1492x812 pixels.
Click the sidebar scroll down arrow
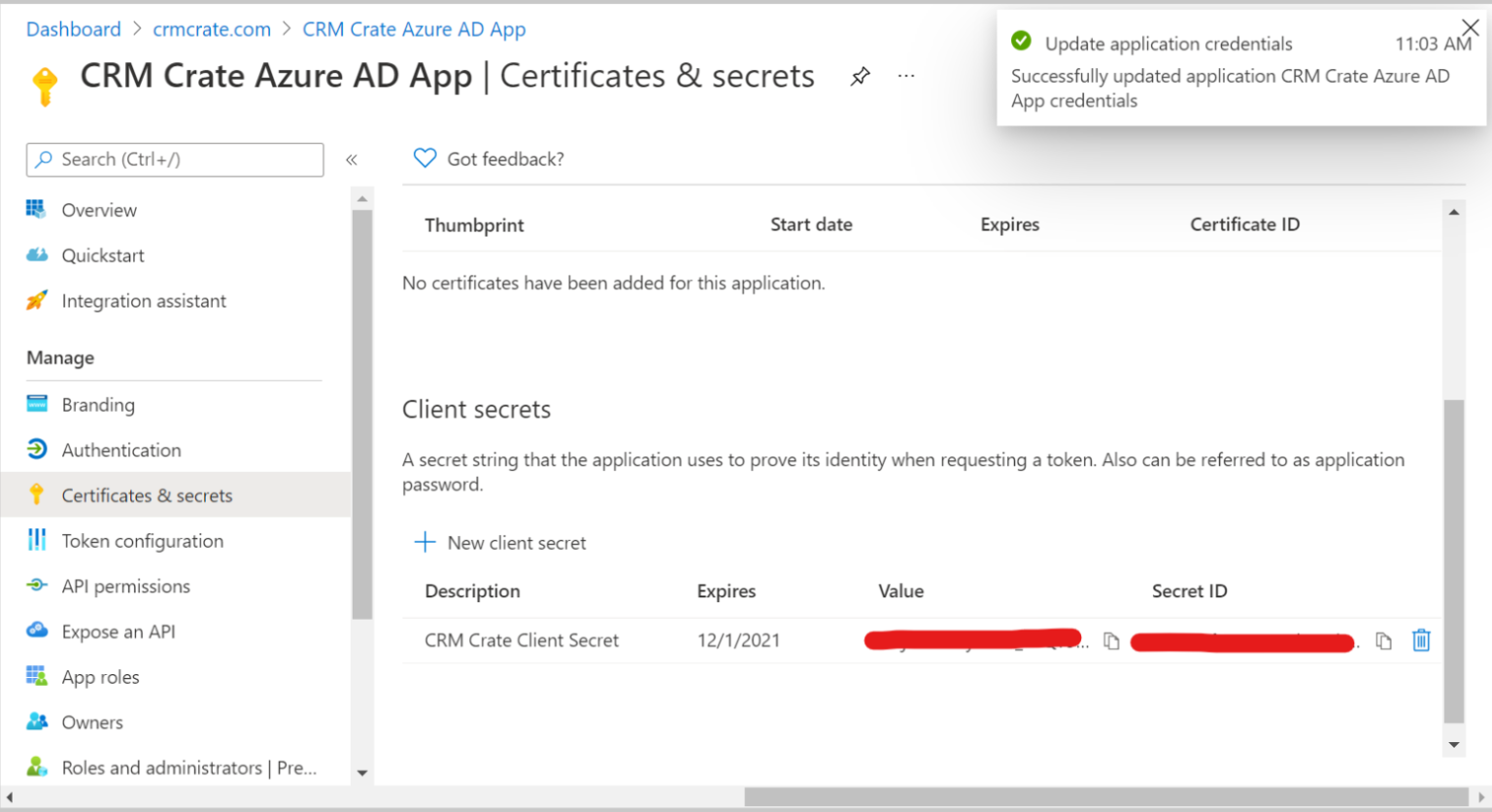[x=362, y=773]
